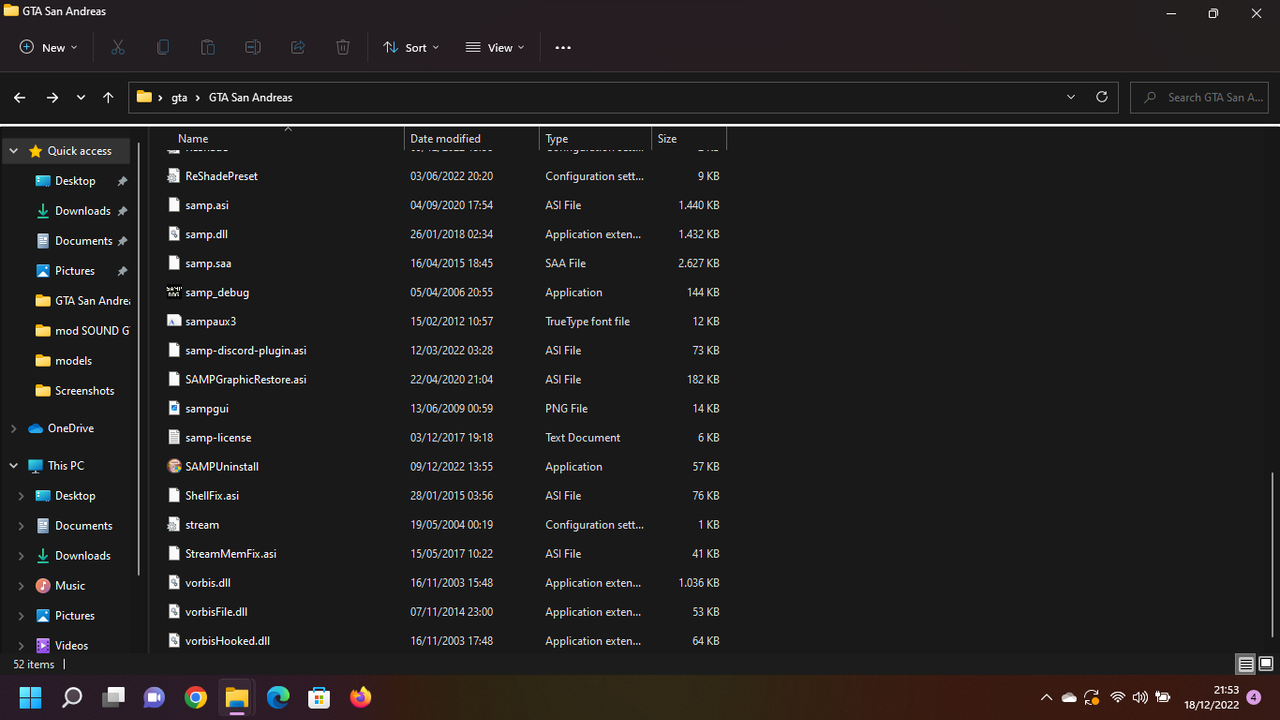Viewport: 1280px width, 720px height.
Task: Click the New button
Action: (x=48, y=47)
